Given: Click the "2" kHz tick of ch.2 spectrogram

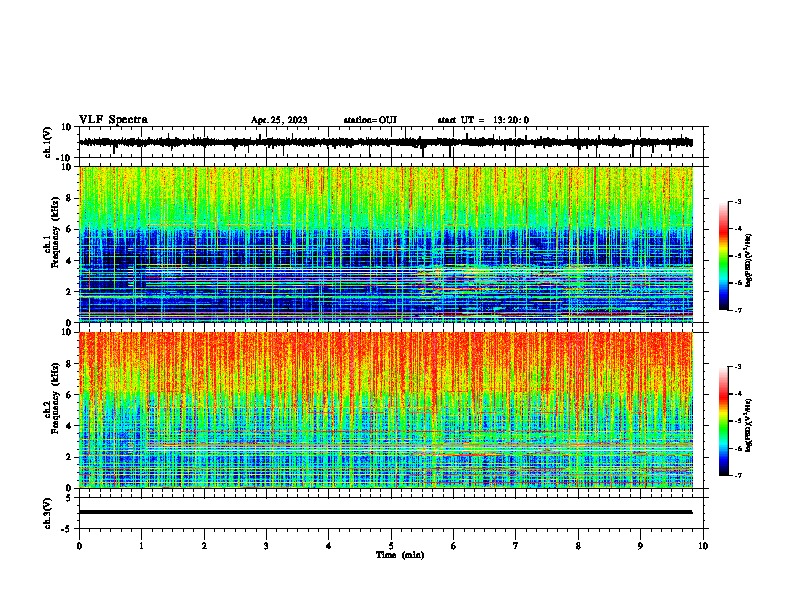Looking at the screenshot, I should click(69, 457).
